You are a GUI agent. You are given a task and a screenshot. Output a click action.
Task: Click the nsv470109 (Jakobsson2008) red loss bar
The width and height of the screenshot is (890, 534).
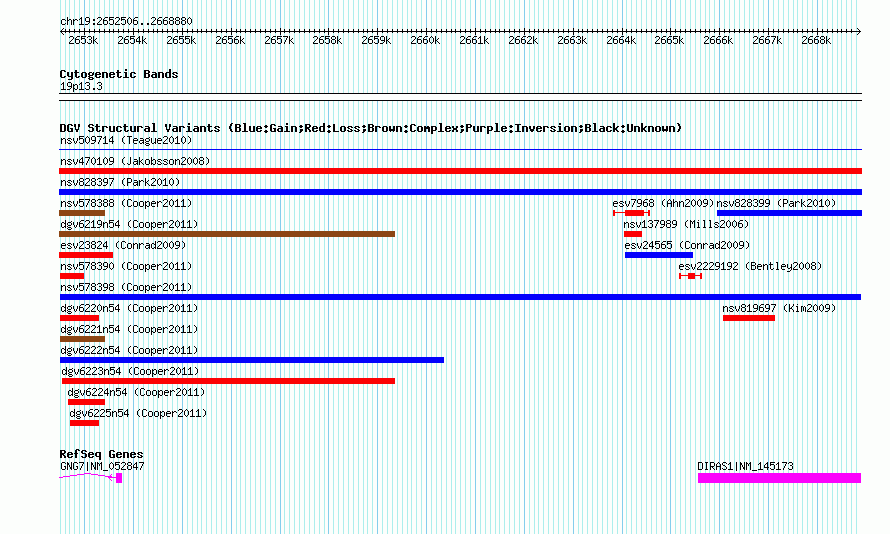click(x=460, y=171)
